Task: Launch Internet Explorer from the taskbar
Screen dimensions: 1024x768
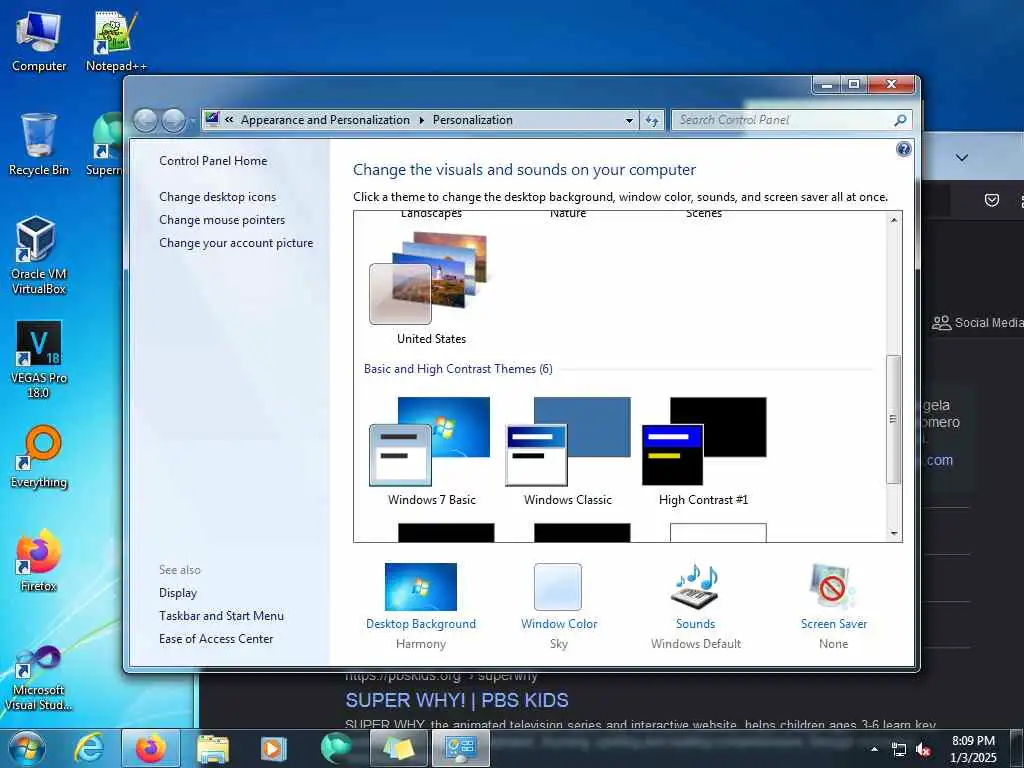Action: 88,748
